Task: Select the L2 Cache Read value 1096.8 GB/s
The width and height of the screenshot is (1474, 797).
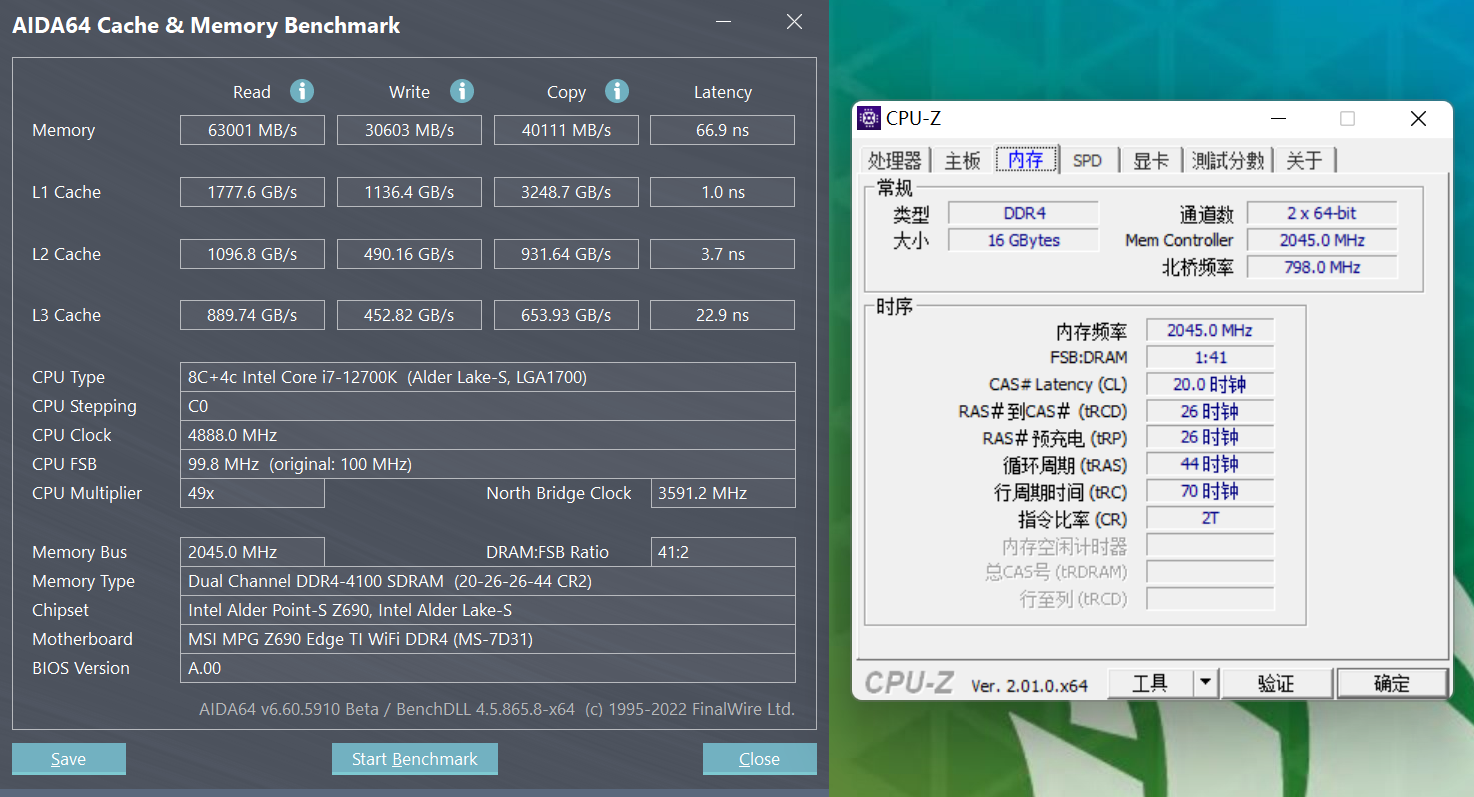Action: coord(252,254)
